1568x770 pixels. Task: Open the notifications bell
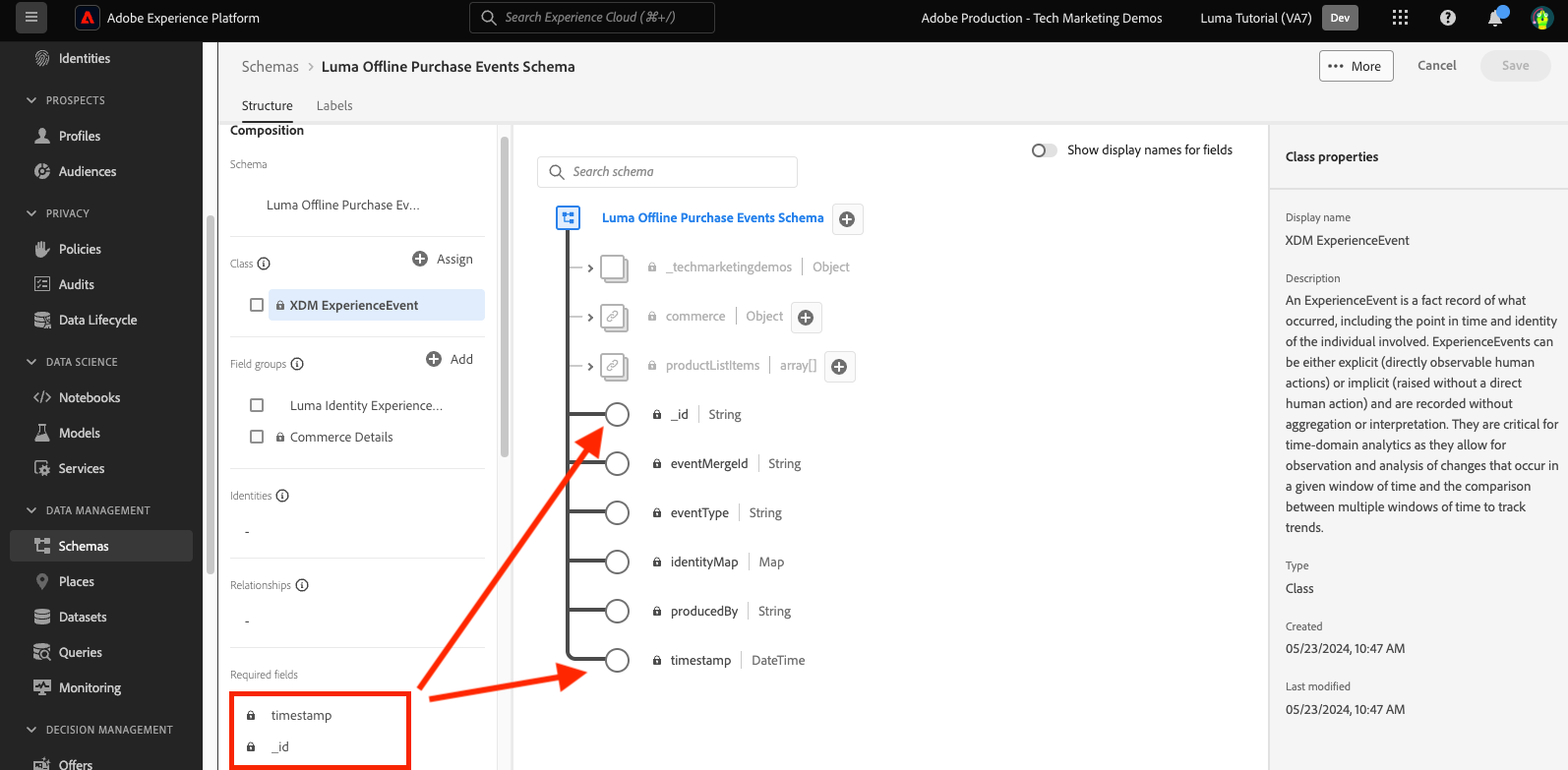tap(1494, 18)
